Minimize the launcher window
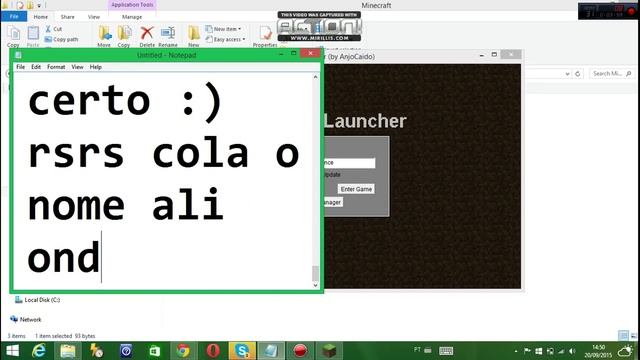 pos(482,55)
